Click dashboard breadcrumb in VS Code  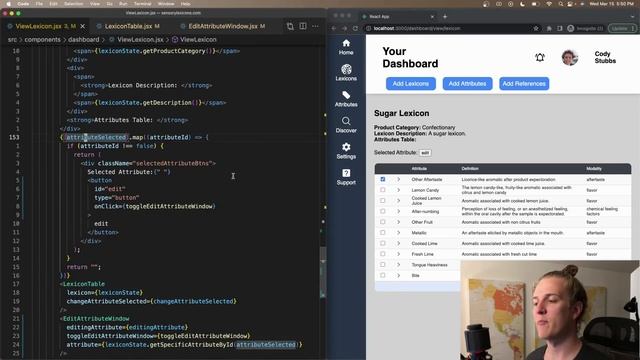(84, 40)
